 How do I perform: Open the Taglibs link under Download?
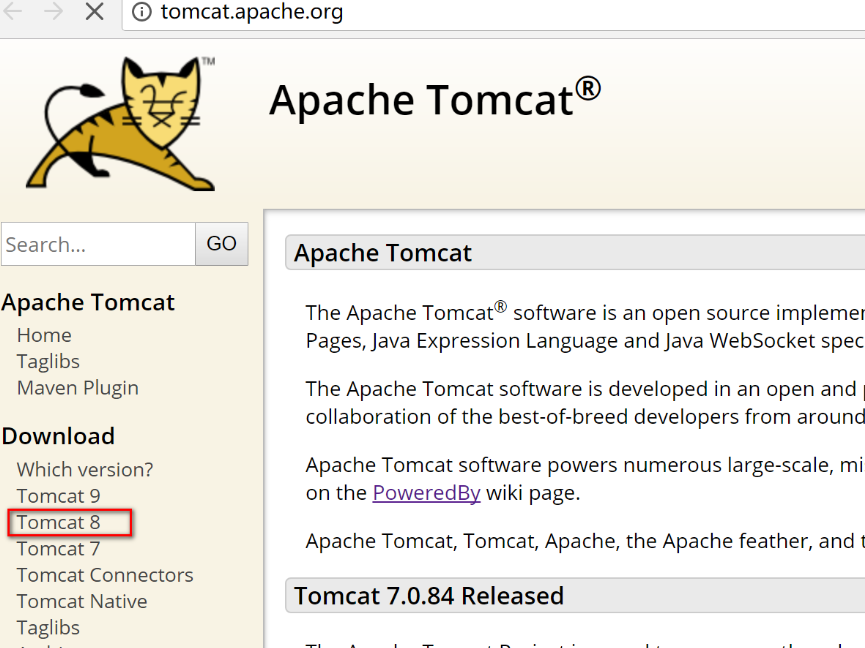[x=48, y=628]
